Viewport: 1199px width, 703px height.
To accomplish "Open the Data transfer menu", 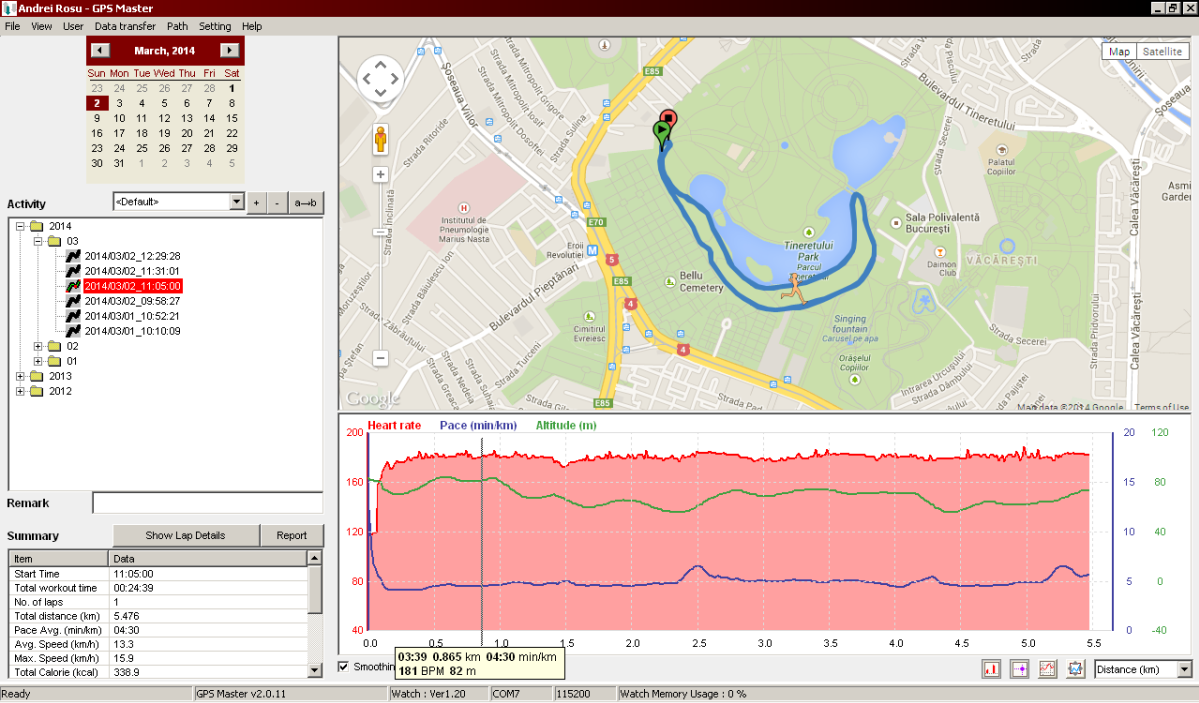I will tap(125, 26).
